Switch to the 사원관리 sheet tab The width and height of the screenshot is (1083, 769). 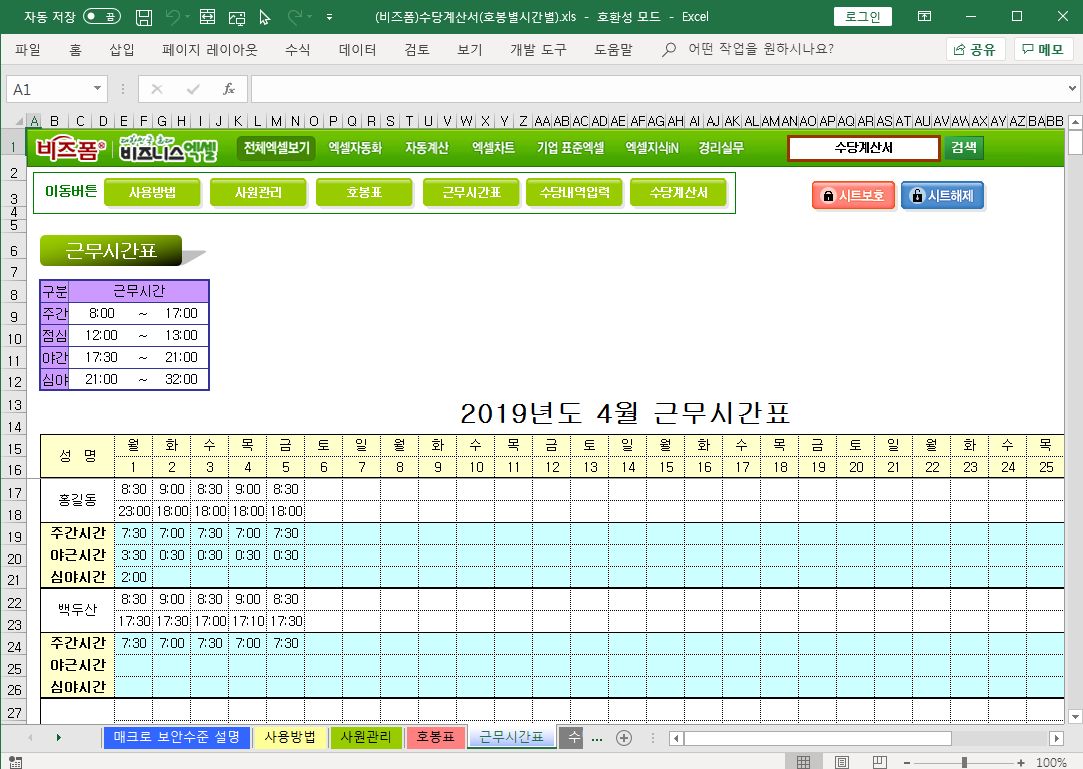pos(366,738)
